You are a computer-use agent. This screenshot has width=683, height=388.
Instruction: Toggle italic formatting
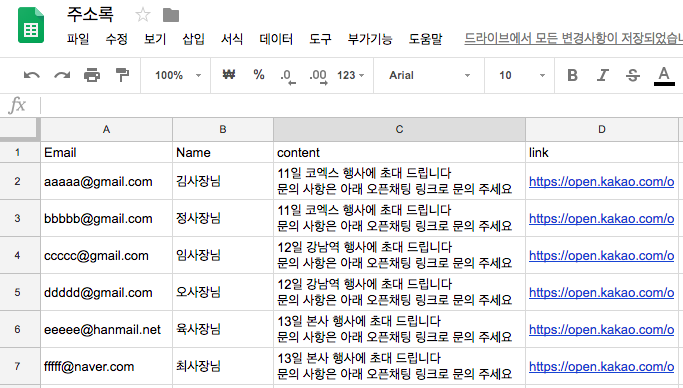[602, 75]
